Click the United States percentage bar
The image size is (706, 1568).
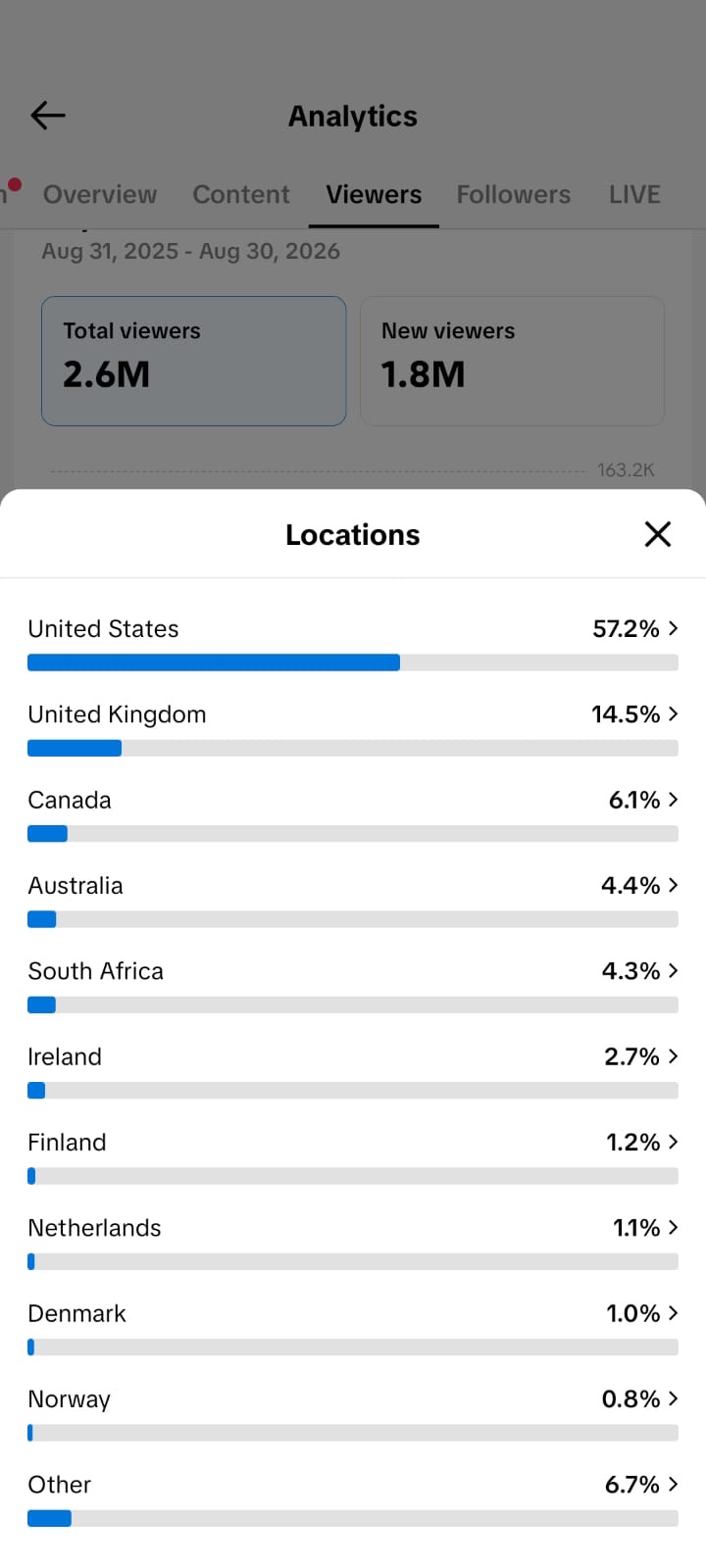(353, 662)
